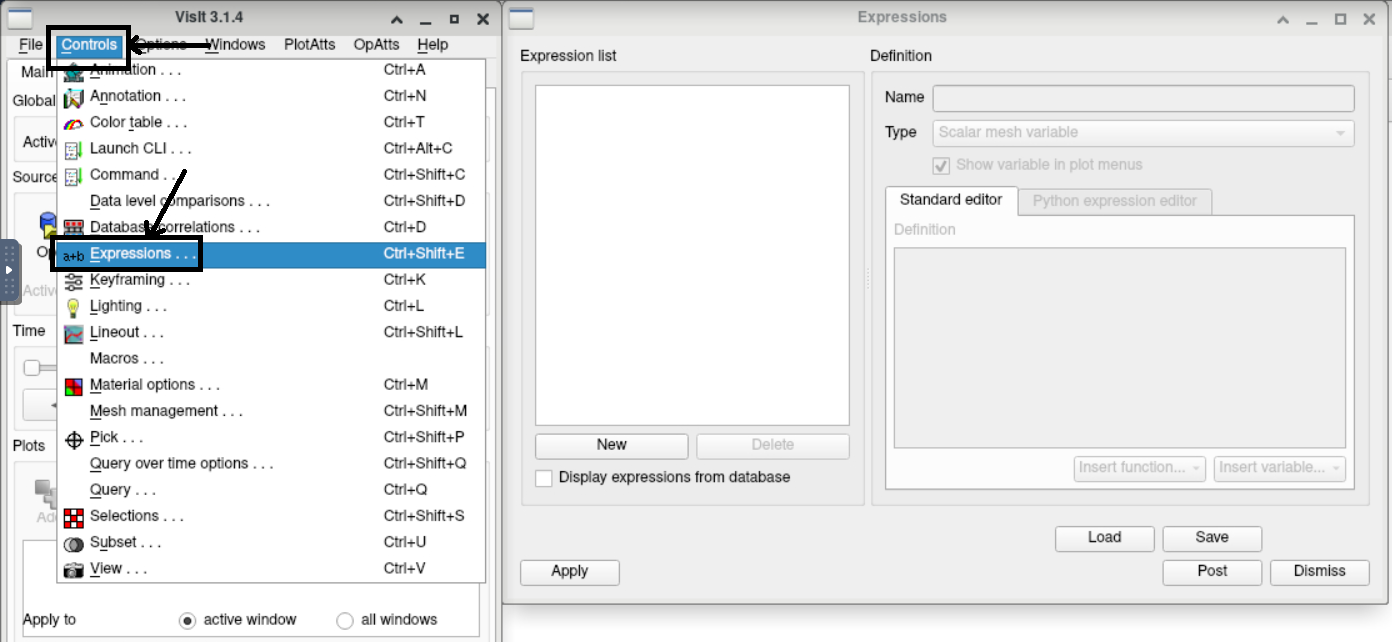Open the Help menu
This screenshot has height=642, width=1392.
[x=433, y=45]
